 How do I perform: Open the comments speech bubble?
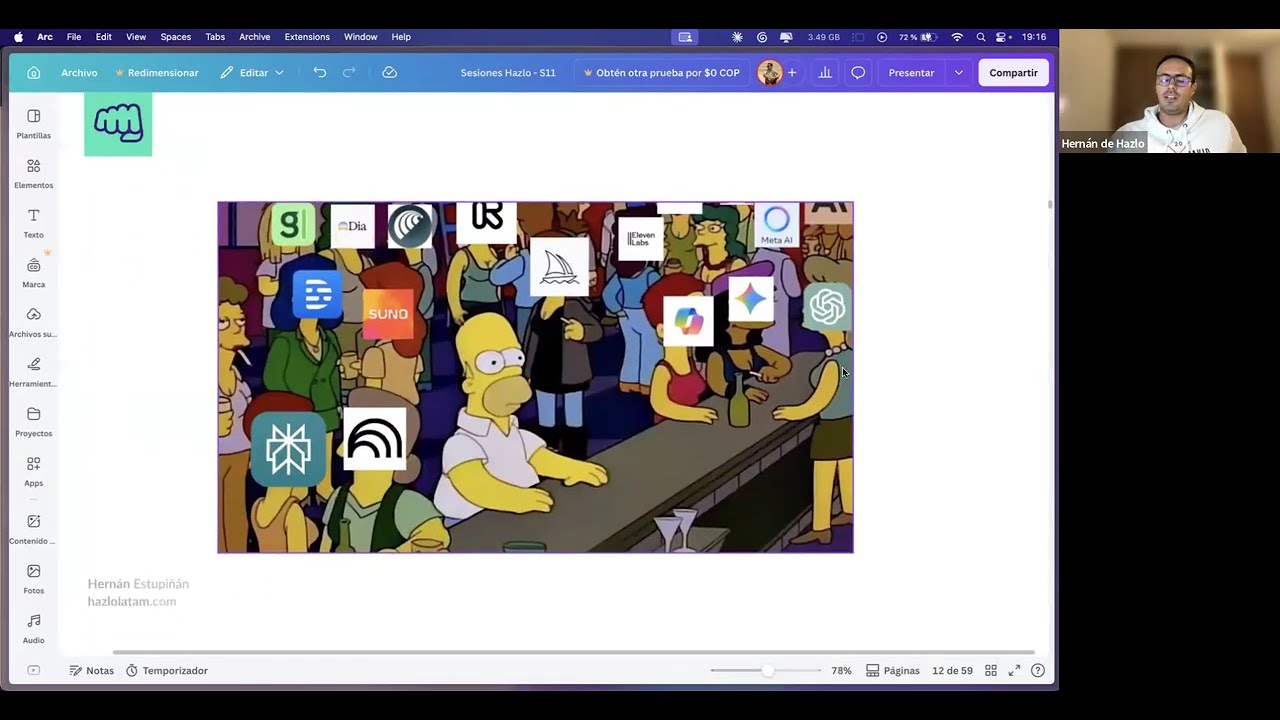click(x=858, y=72)
